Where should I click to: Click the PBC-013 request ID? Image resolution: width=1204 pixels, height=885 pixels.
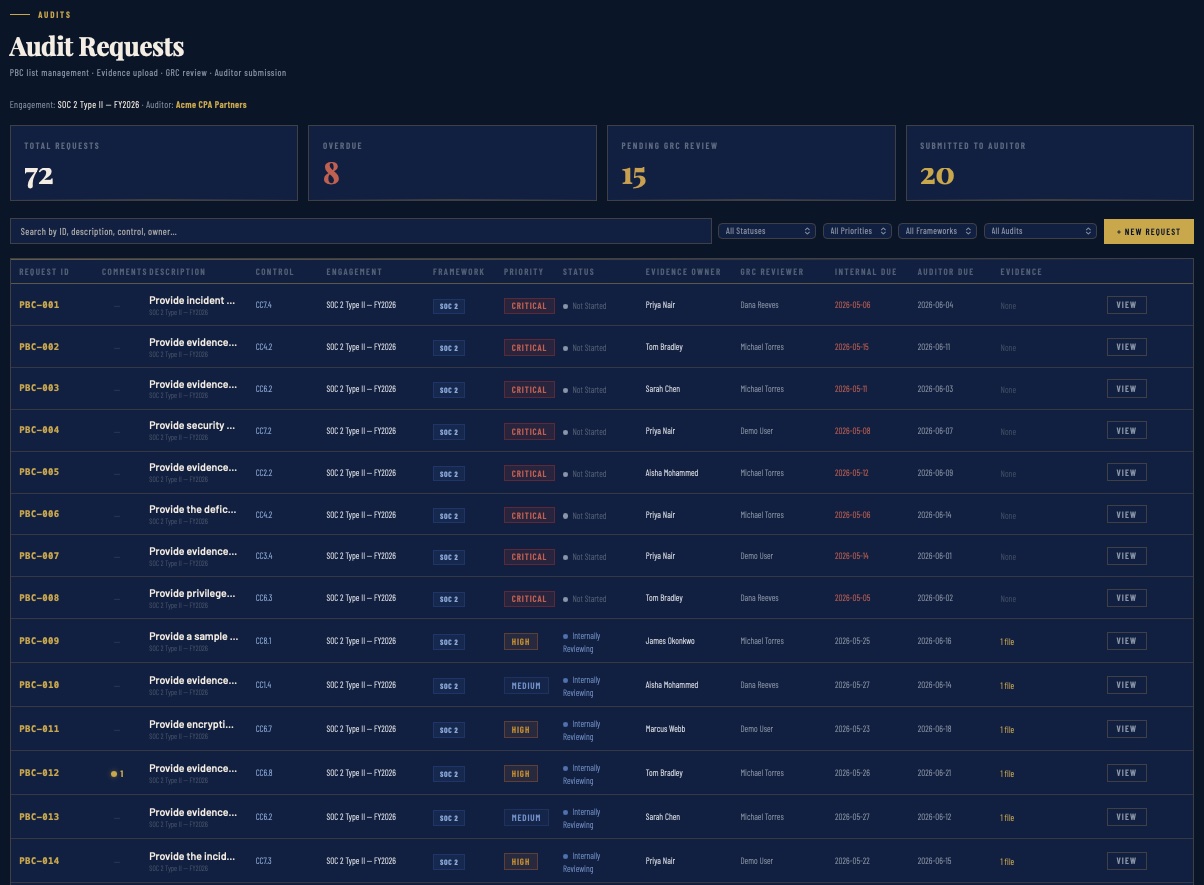pos(39,817)
